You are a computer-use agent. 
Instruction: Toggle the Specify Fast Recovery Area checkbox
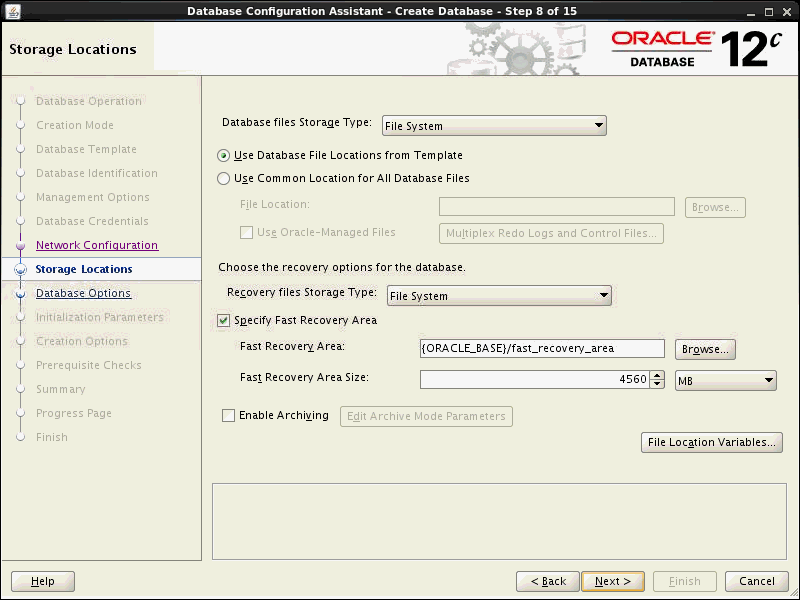click(x=223, y=320)
